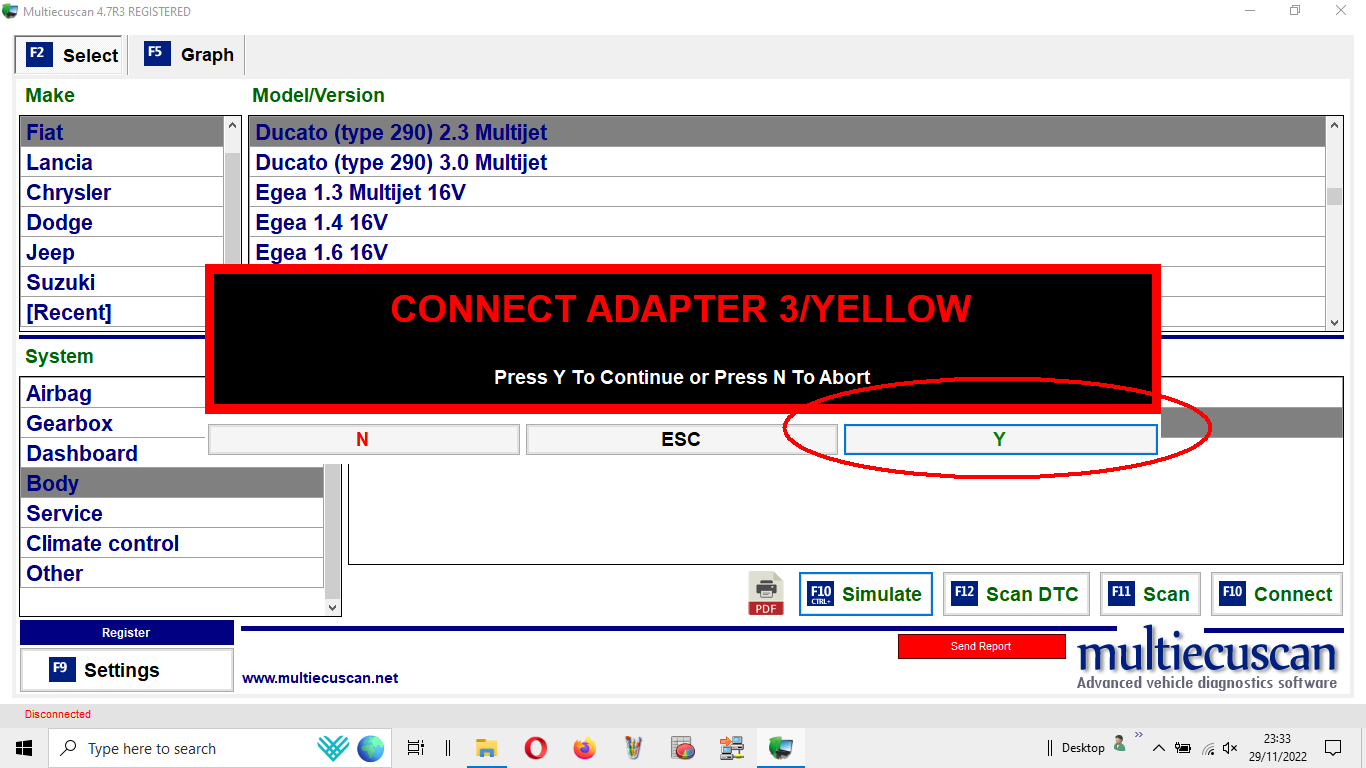Open the Windows Start menu
The image size is (1366, 768).
24,748
